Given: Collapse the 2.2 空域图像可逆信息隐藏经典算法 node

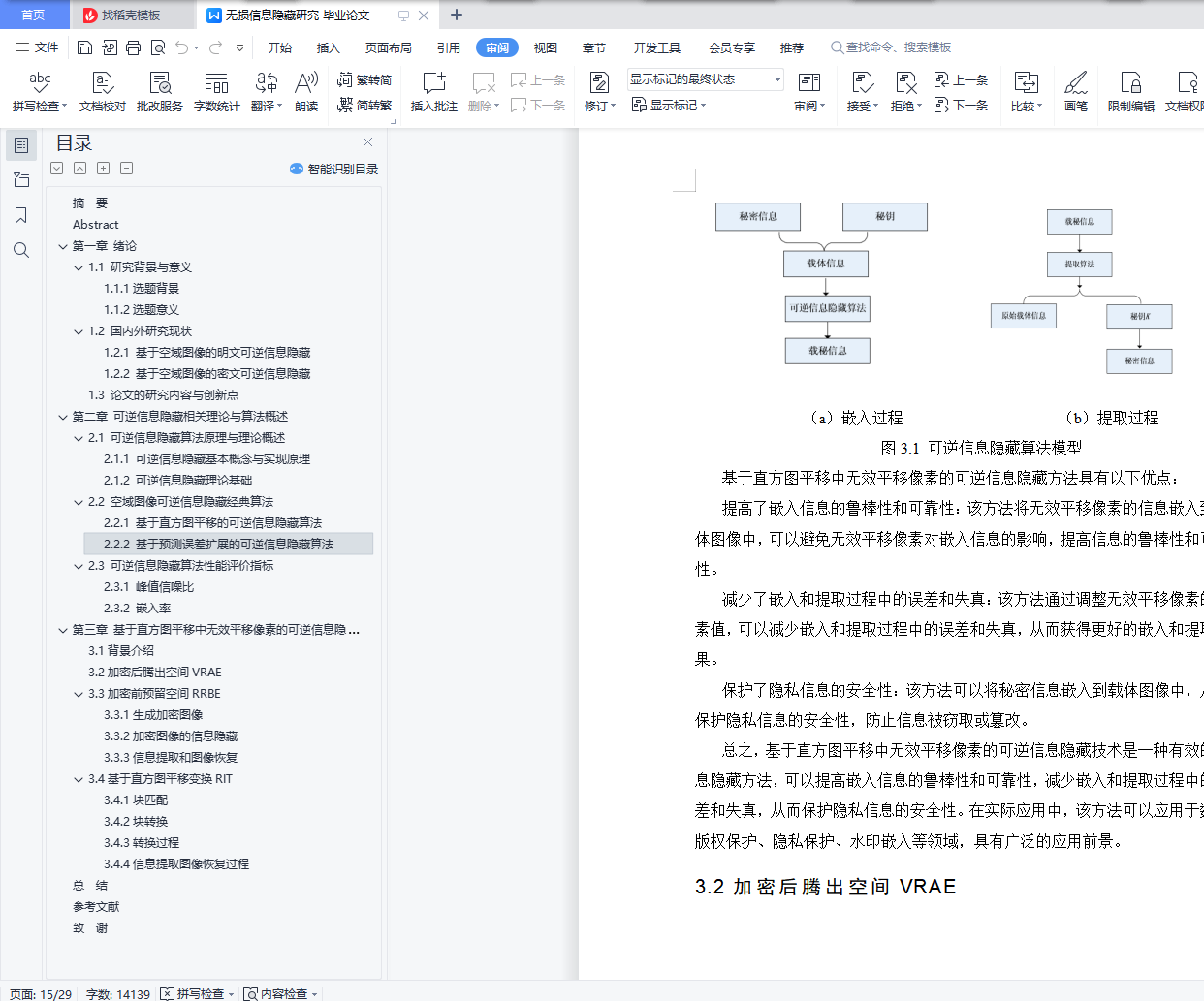Looking at the screenshot, I should click(x=79, y=502).
